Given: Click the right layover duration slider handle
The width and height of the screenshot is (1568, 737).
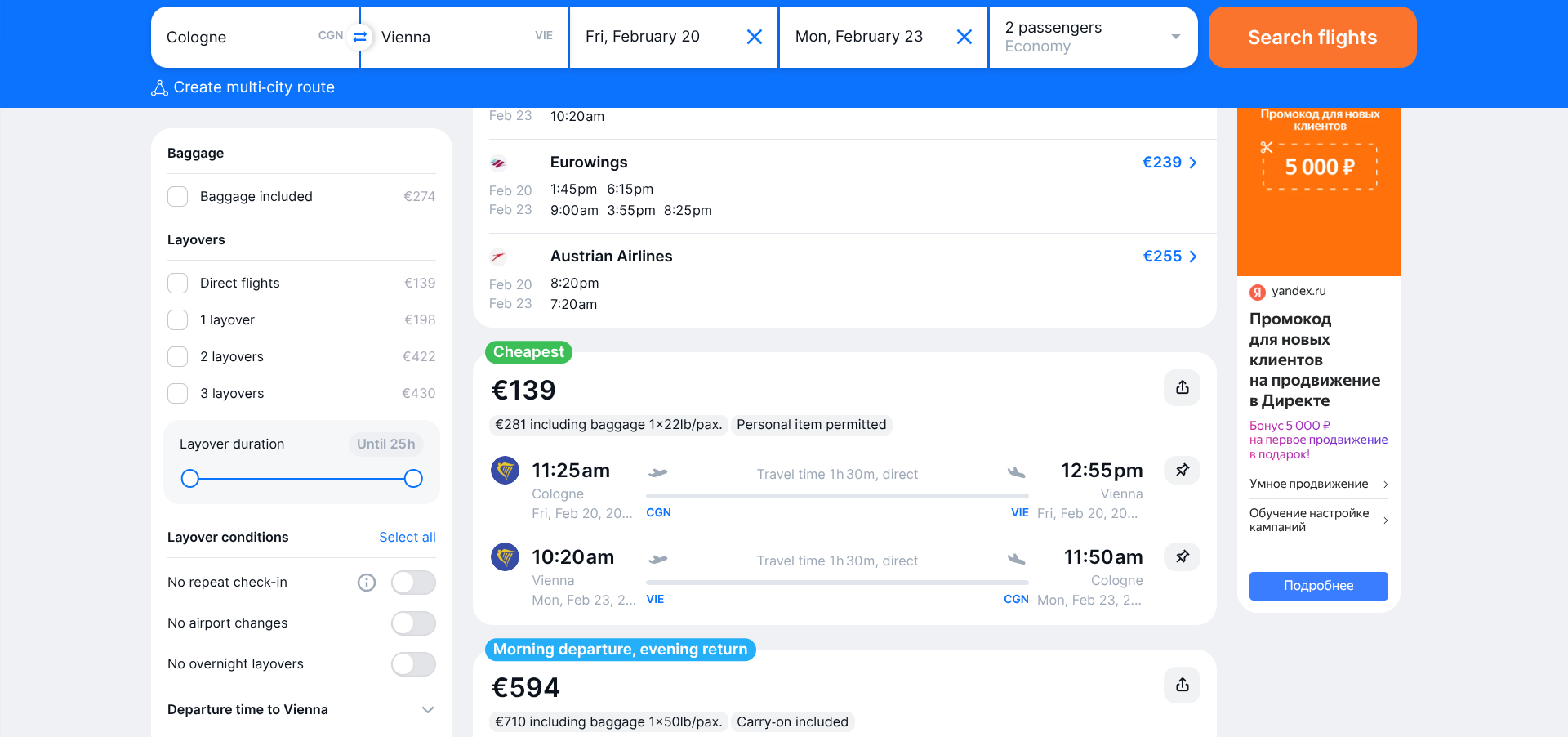Looking at the screenshot, I should coord(413,479).
